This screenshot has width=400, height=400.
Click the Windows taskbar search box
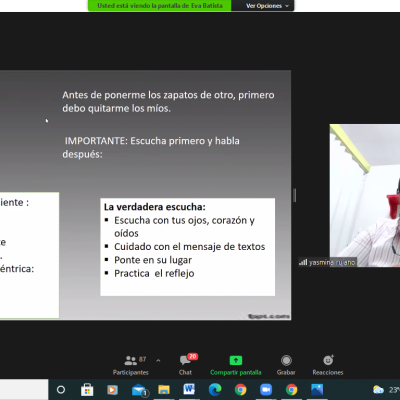24,389
